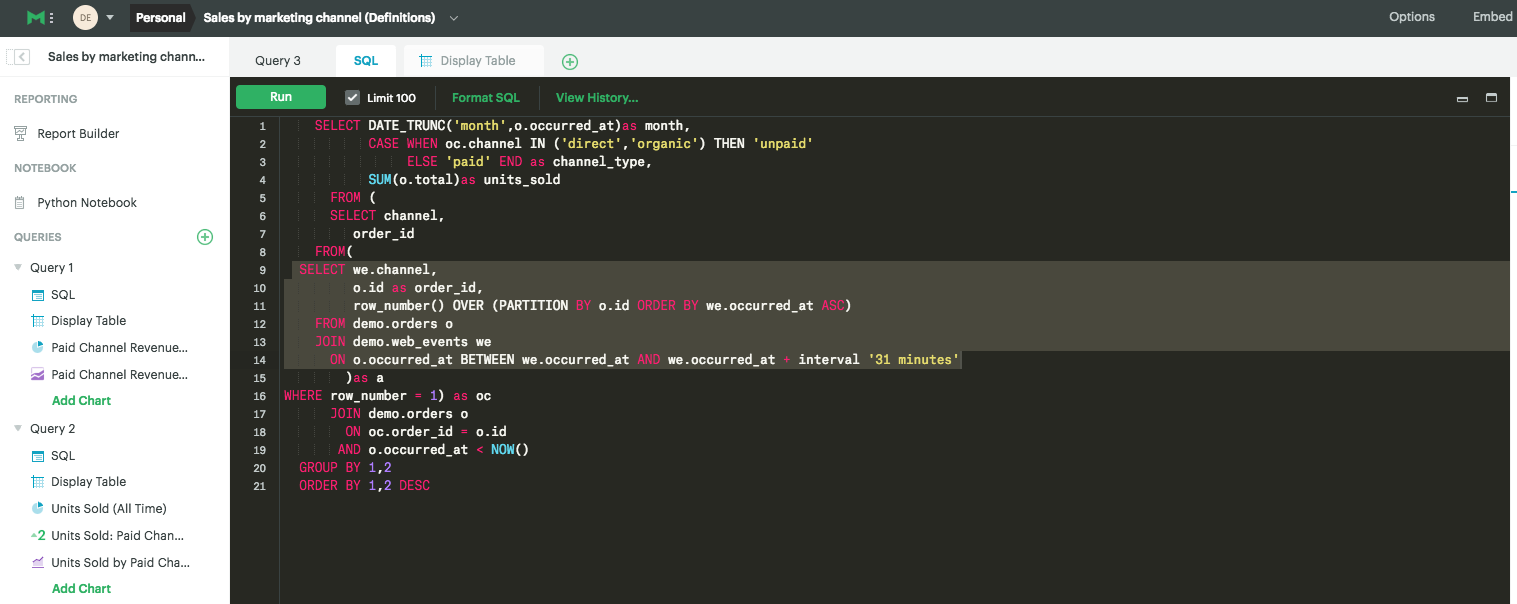The width and height of the screenshot is (1517, 604).
Task: Select the SQL tab
Action: pos(366,61)
